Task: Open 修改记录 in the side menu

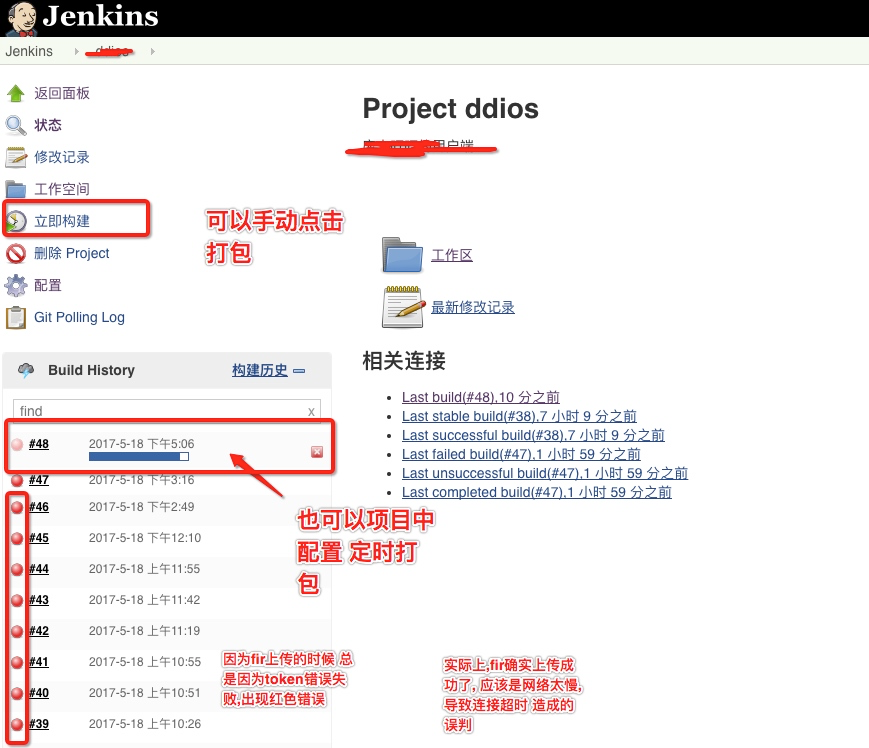Action: click(62, 157)
